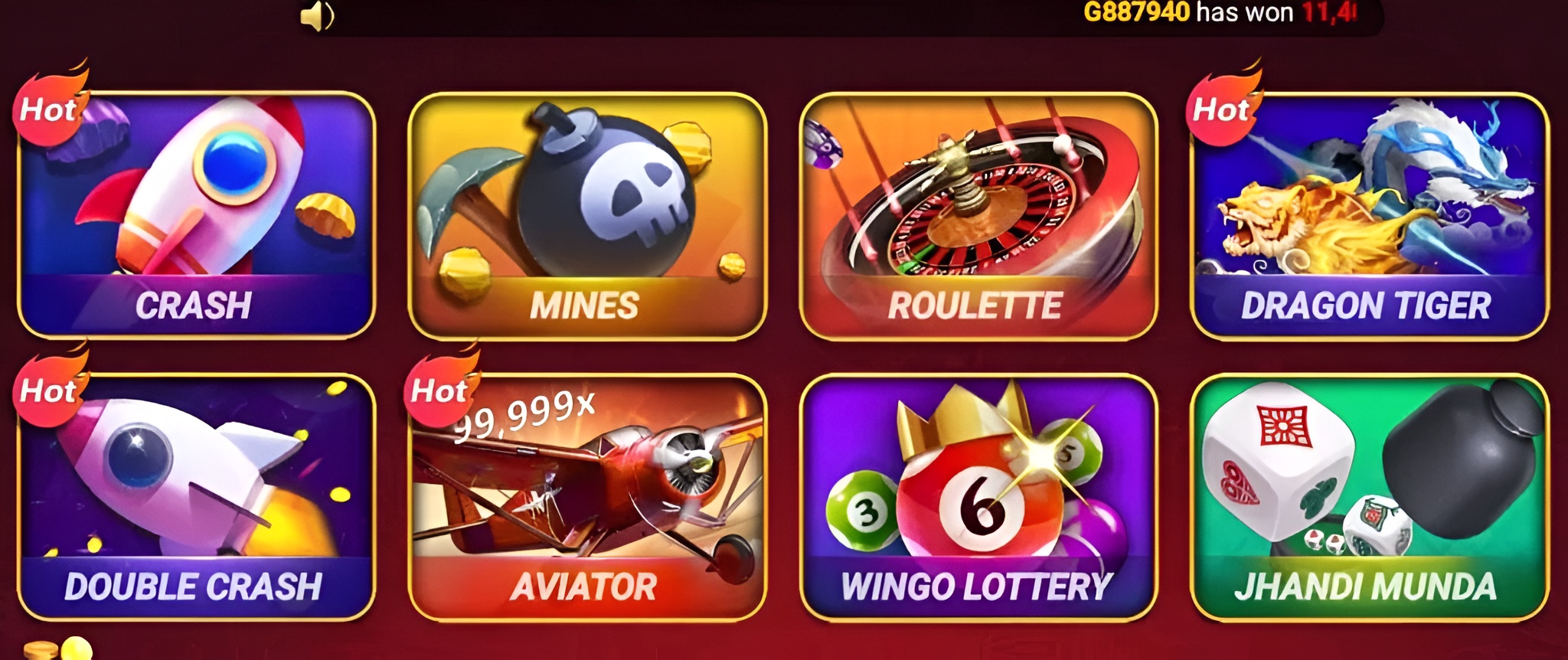1568x660 pixels.
Task: Open DRAGON TIGER game label
Action: pyautogui.click(x=1366, y=305)
